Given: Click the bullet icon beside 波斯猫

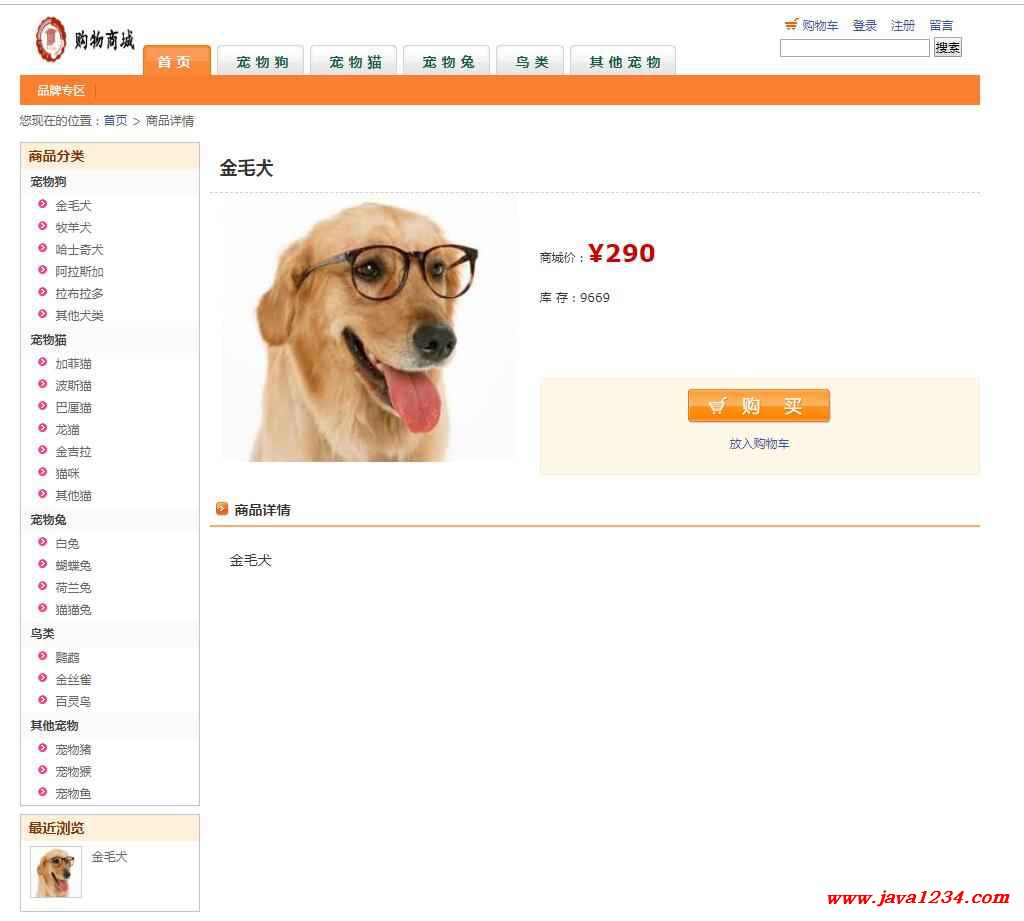Looking at the screenshot, I should pos(42,384).
